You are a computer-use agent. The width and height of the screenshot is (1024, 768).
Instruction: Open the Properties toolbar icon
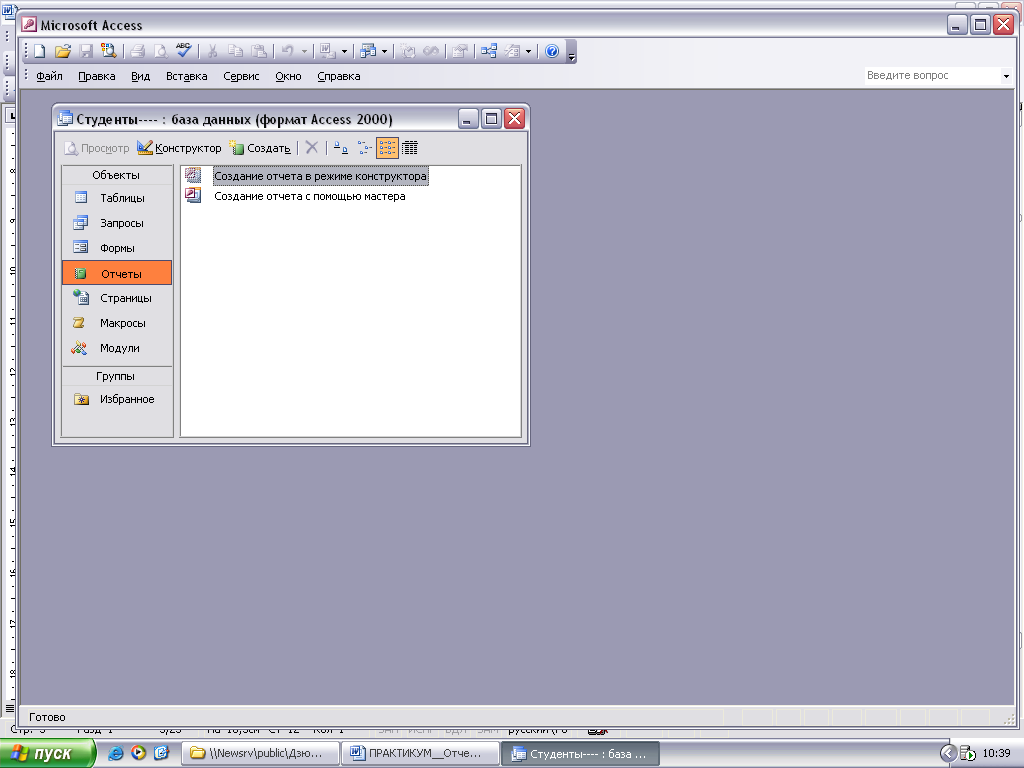pyautogui.click(x=460, y=51)
